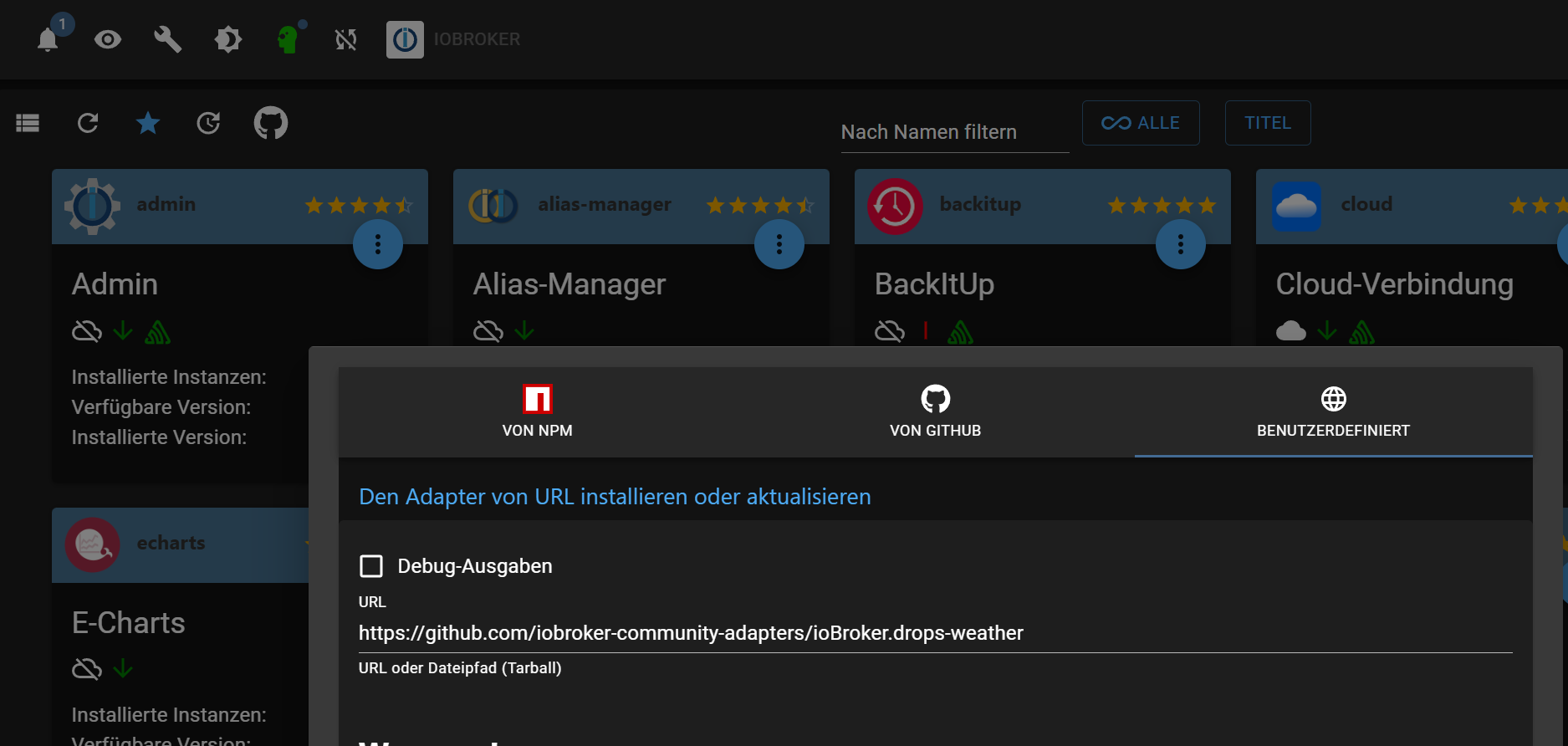Click the ioBroker host logo
The width and height of the screenshot is (1568, 746).
[405, 39]
